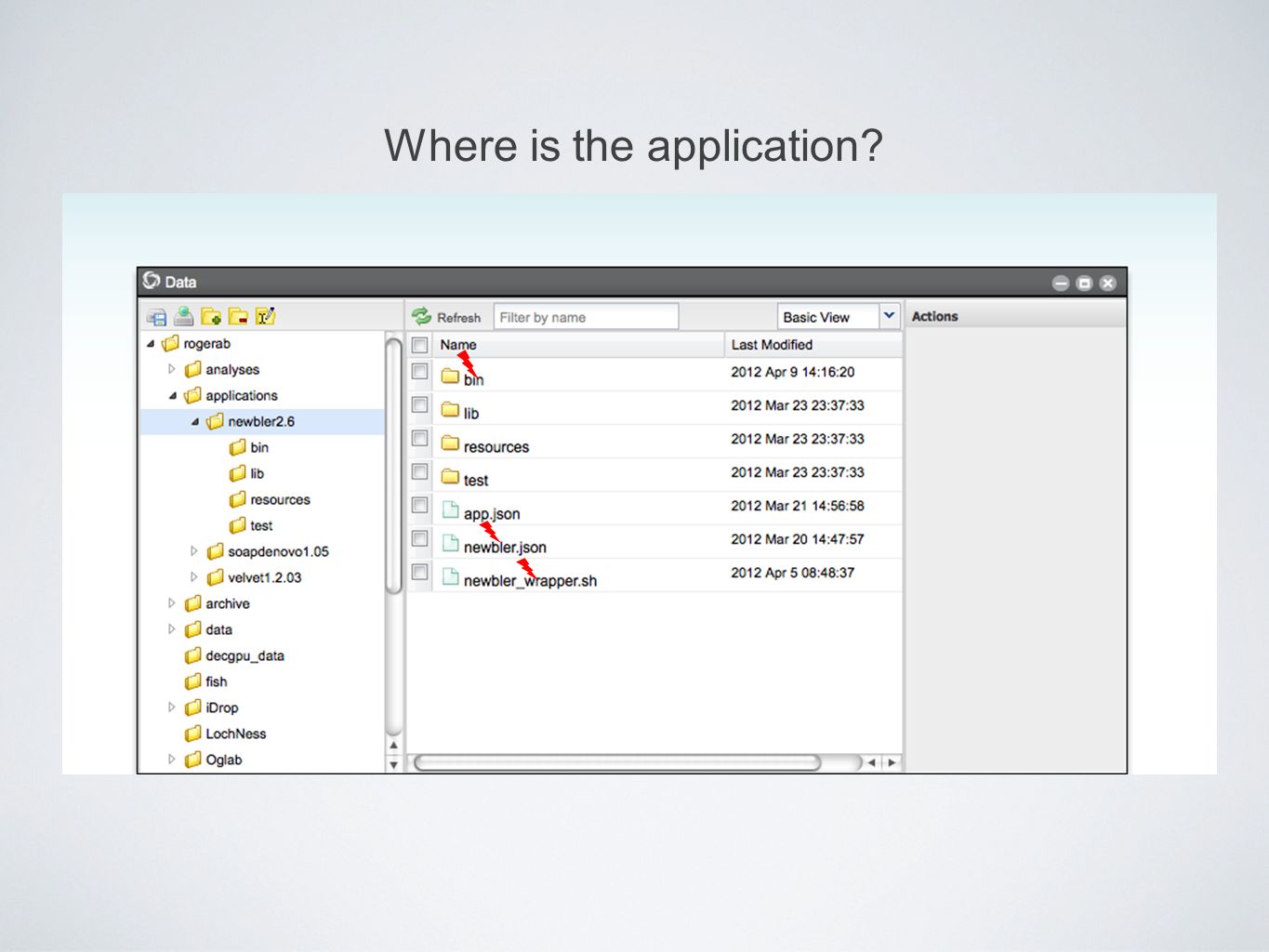
Task: Expand the velvet1.2.03 folder node
Action: 194,577
